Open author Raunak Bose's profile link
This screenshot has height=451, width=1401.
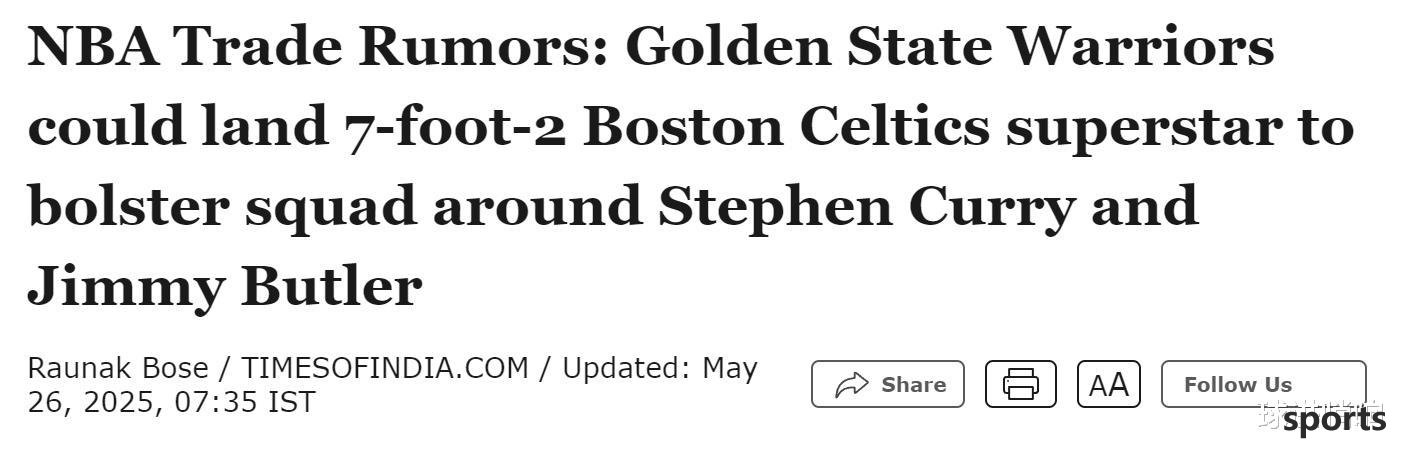(118, 368)
